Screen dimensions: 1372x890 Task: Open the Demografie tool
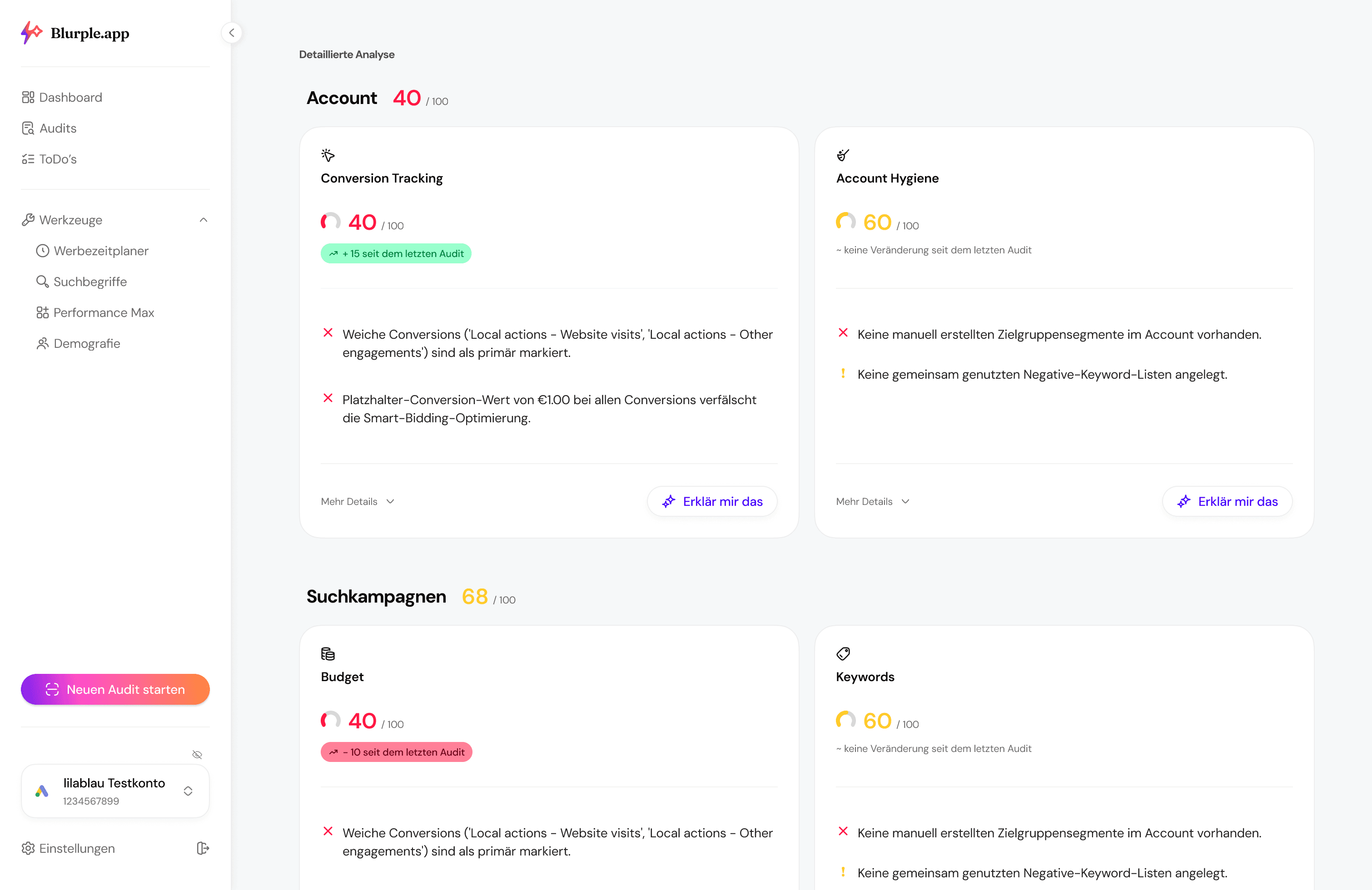[x=79, y=343]
